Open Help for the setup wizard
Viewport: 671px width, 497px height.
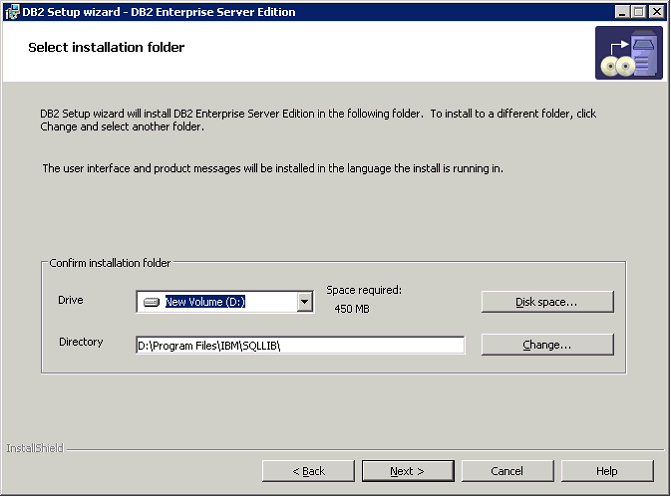pyautogui.click(x=607, y=471)
